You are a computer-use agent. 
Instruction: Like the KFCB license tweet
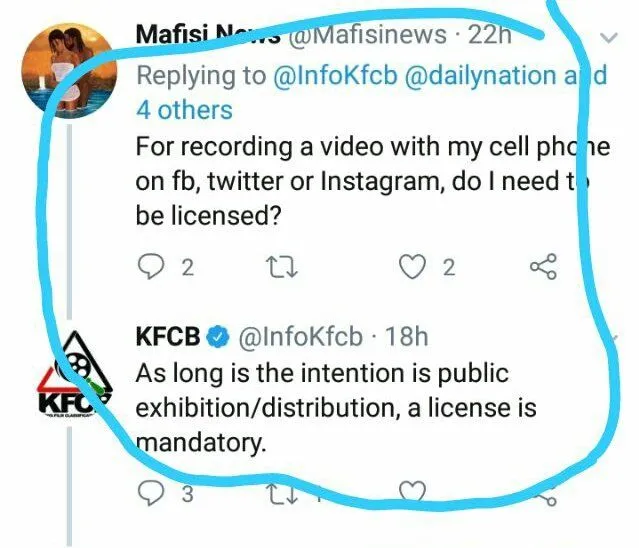click(411, 492)
